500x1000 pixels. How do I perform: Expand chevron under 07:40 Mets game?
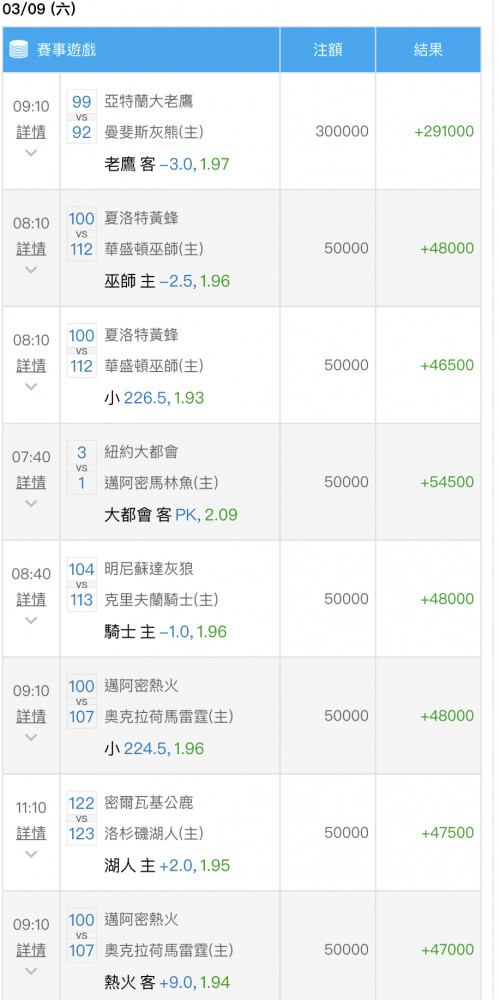(x=31, y=504)
